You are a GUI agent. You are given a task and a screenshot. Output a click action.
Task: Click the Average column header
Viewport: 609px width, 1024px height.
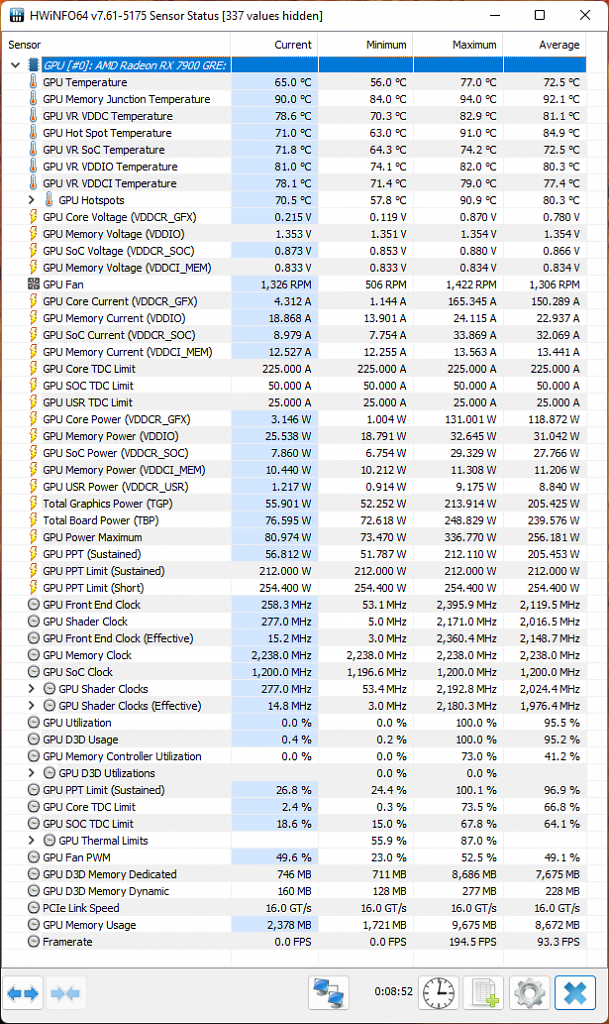544,44
